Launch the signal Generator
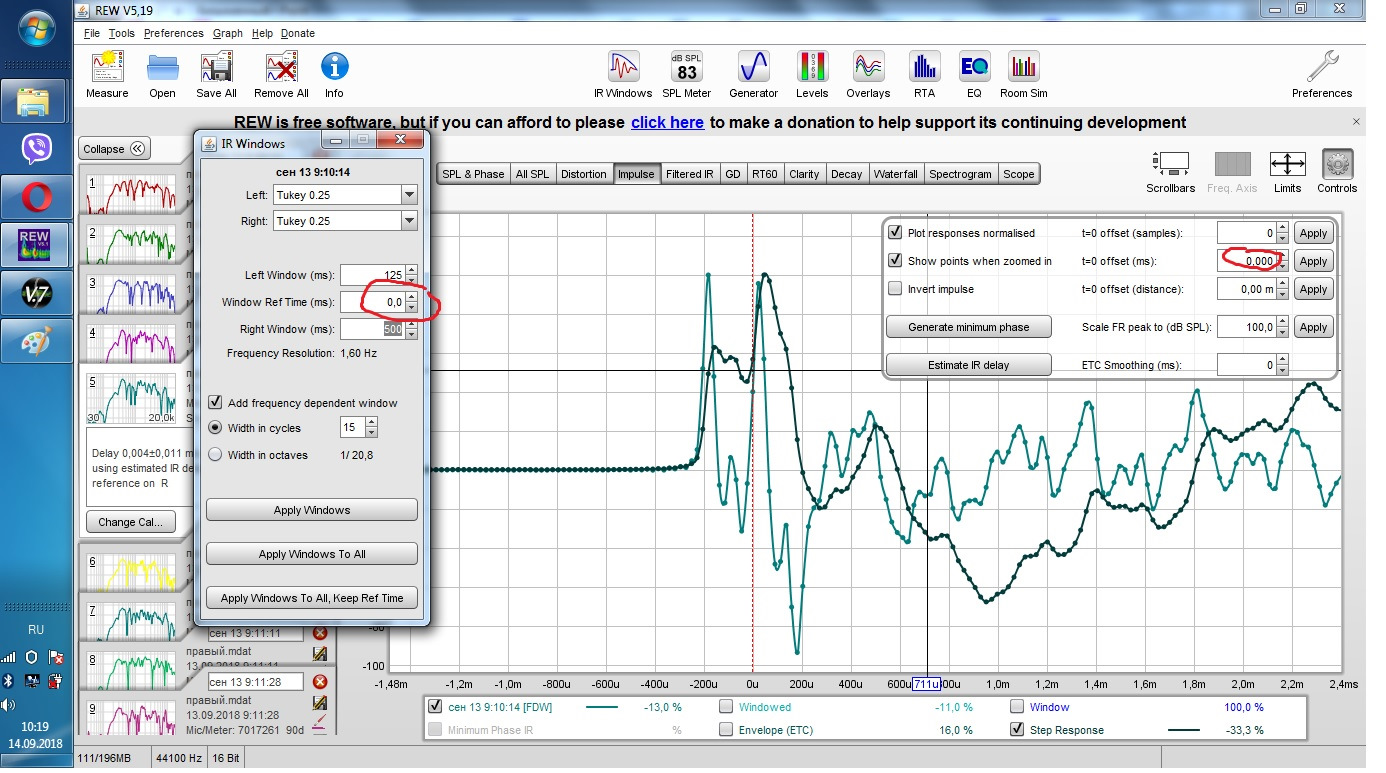1386x773 pixels. pyautogui.click(x=753, y=67)
